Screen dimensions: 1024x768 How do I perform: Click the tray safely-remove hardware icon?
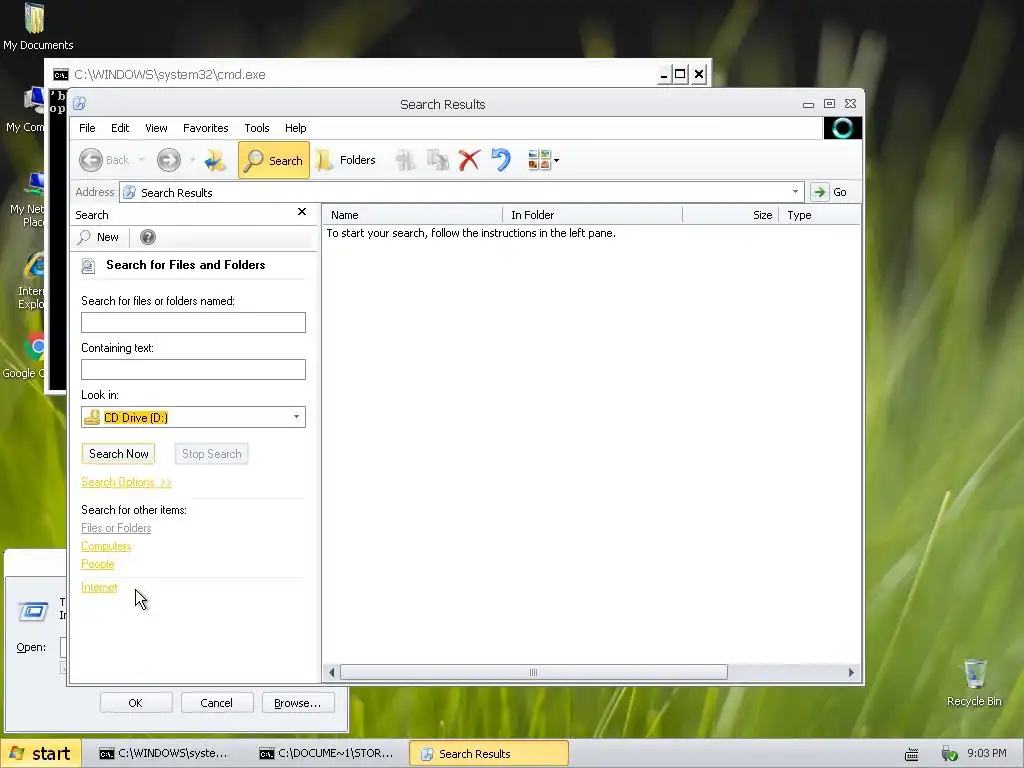[948, 754]
